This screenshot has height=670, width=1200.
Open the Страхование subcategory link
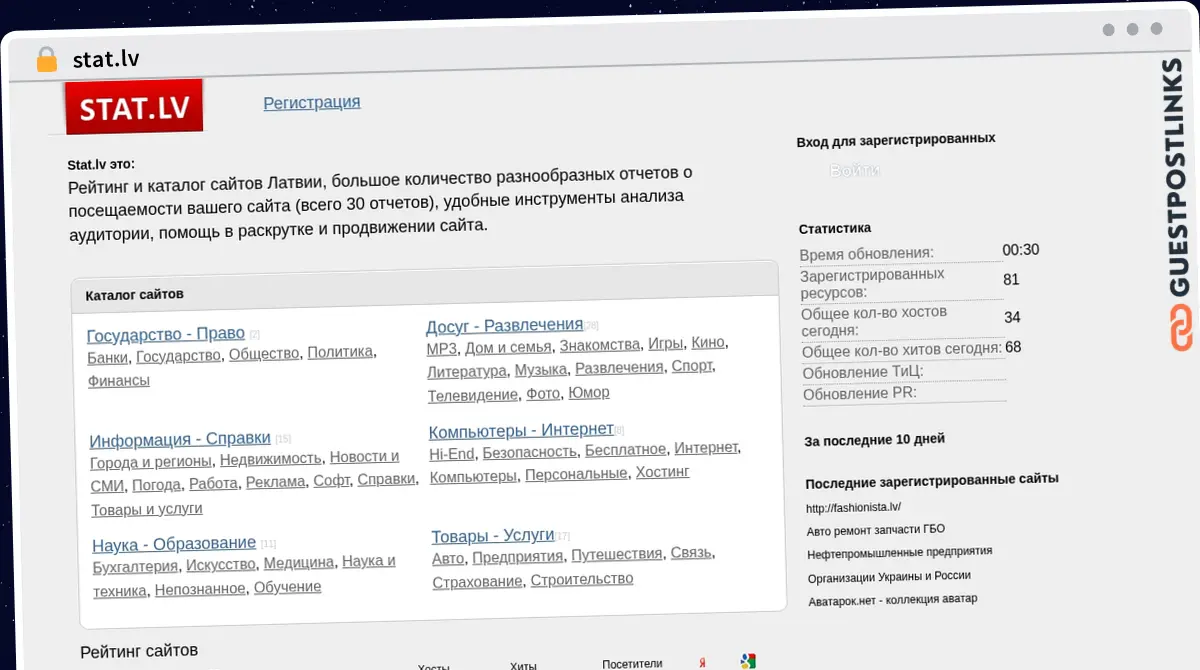pyautogui.click(x=477, y=581)
